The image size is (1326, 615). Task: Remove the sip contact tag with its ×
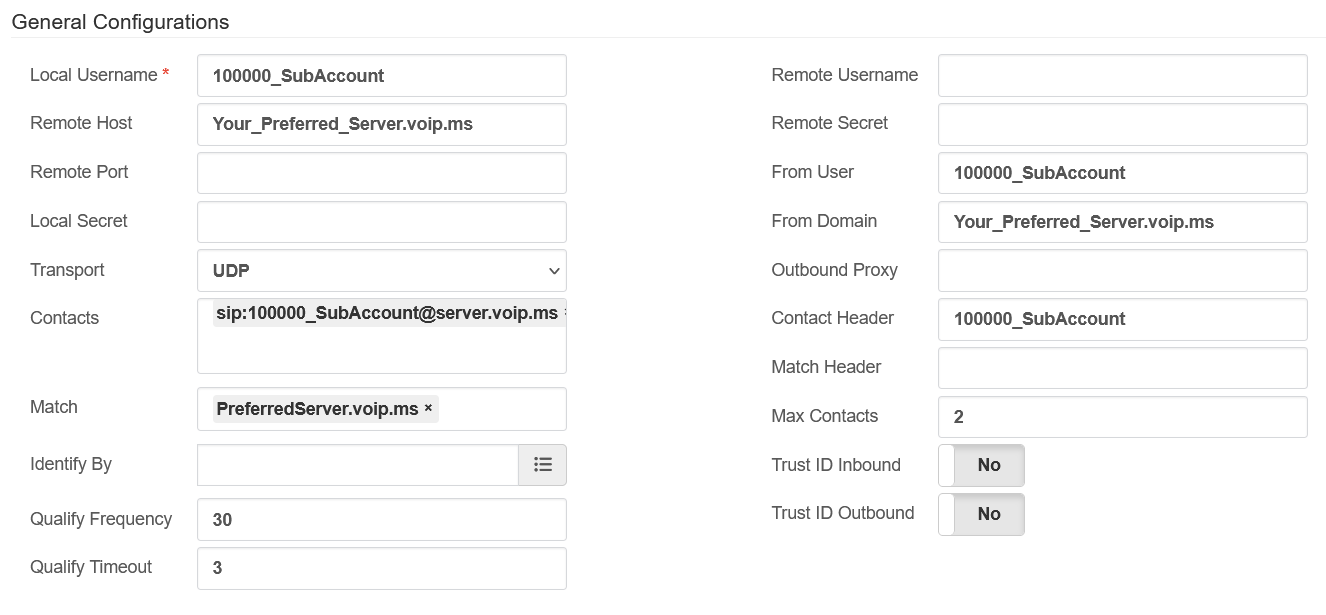(x=564, y=313)
